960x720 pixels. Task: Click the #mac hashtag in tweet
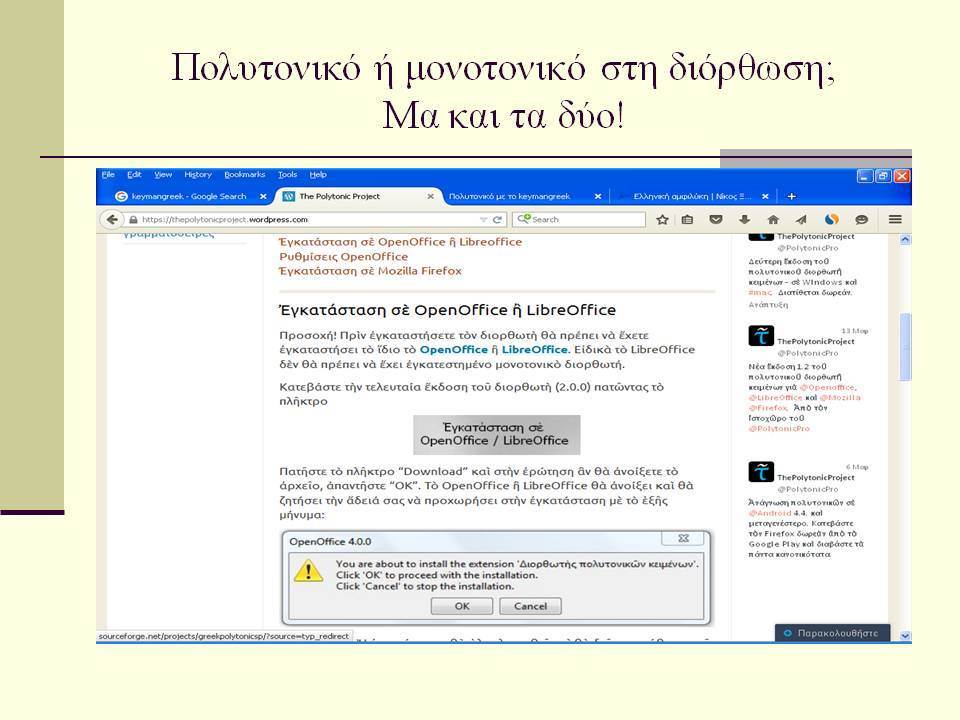760,293
